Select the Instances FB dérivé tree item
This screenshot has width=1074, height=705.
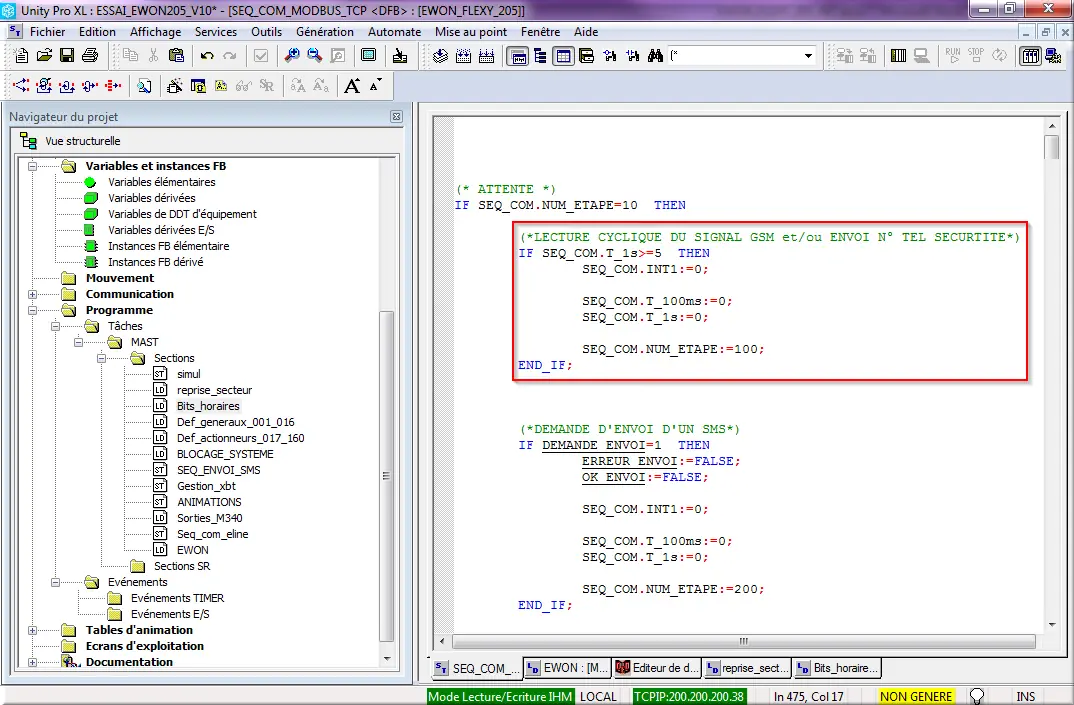tap(155, 262)
